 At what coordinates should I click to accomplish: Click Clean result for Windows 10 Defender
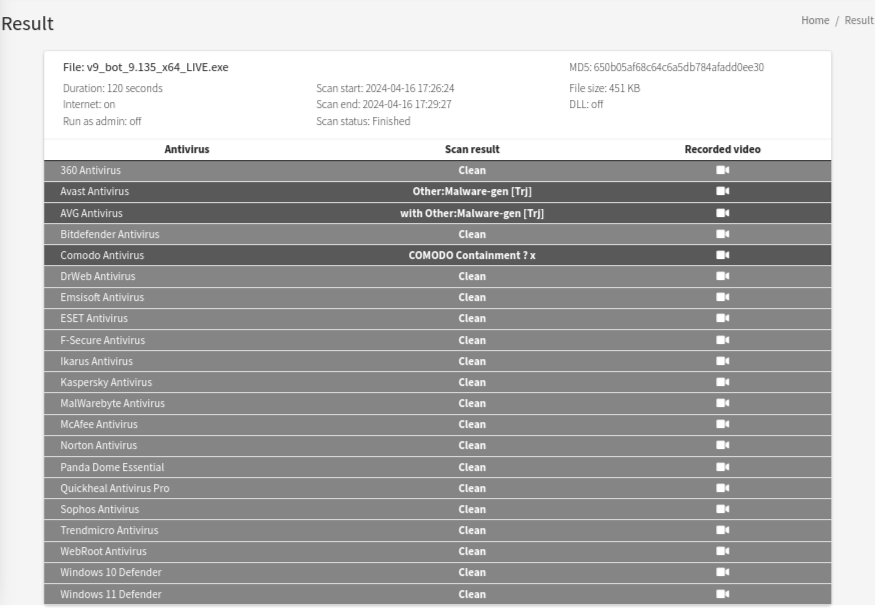472,573
